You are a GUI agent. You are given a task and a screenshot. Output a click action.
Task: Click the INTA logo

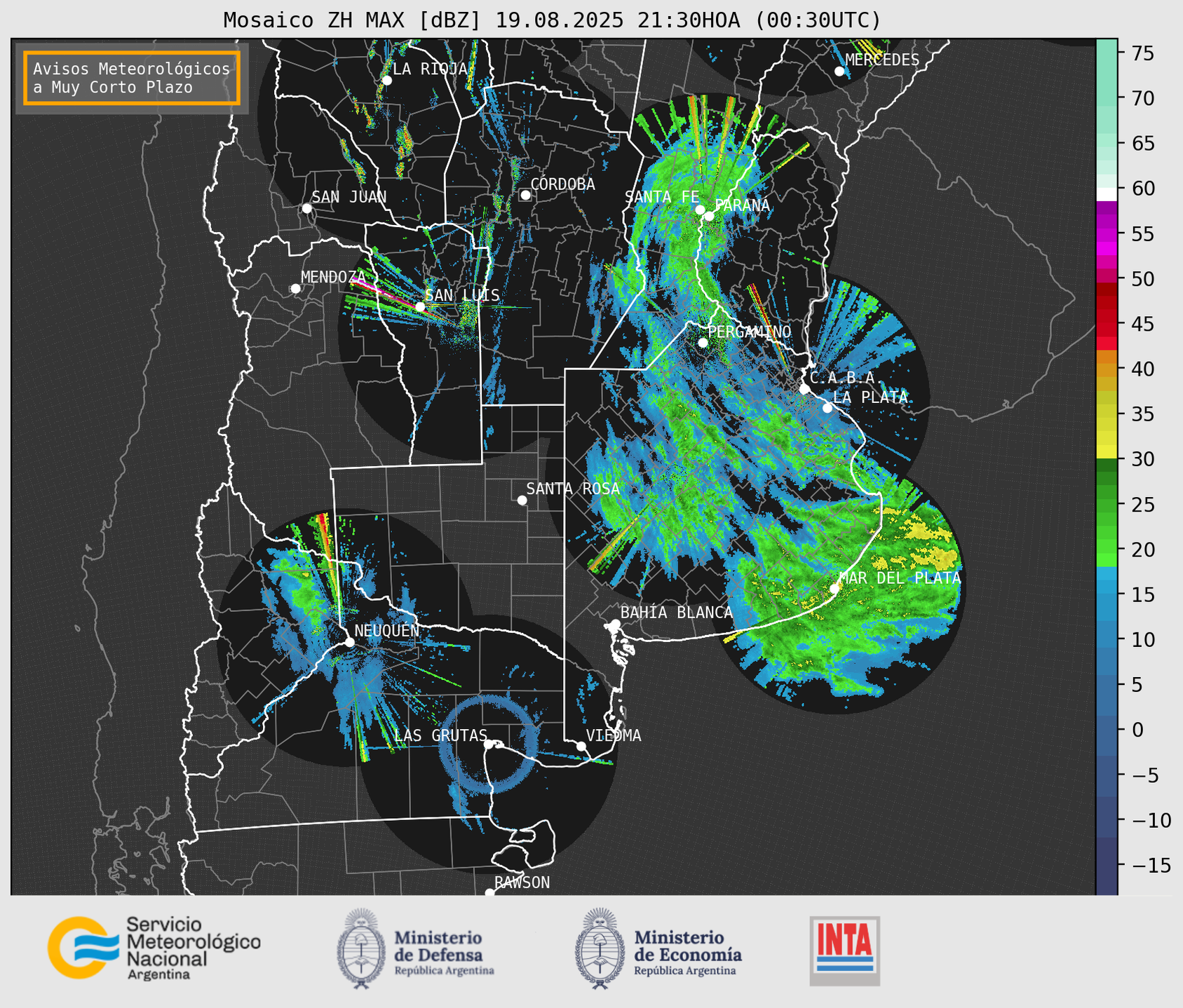pos(844,951)
